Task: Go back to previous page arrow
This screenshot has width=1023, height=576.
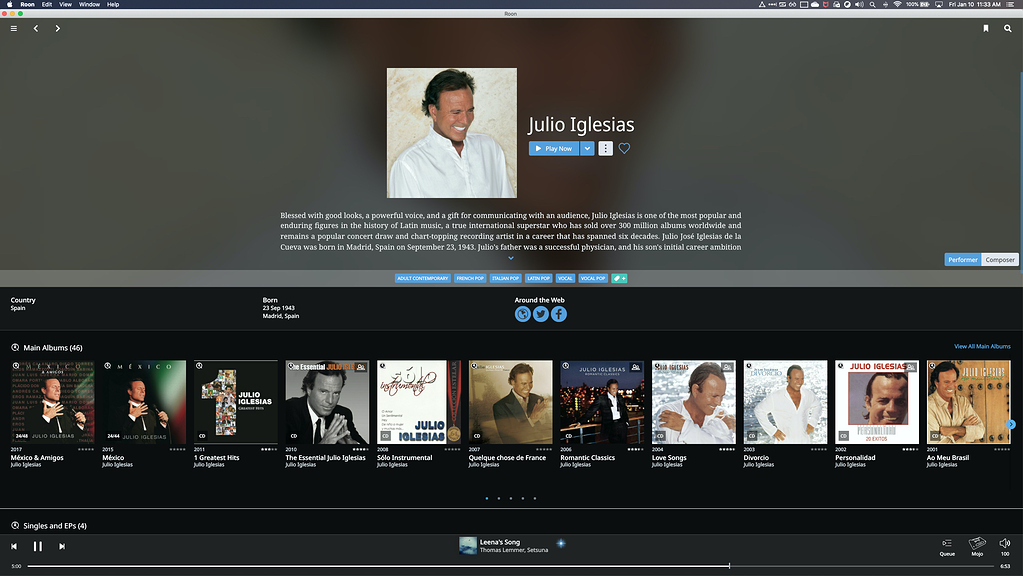Action: coord(36,29)
